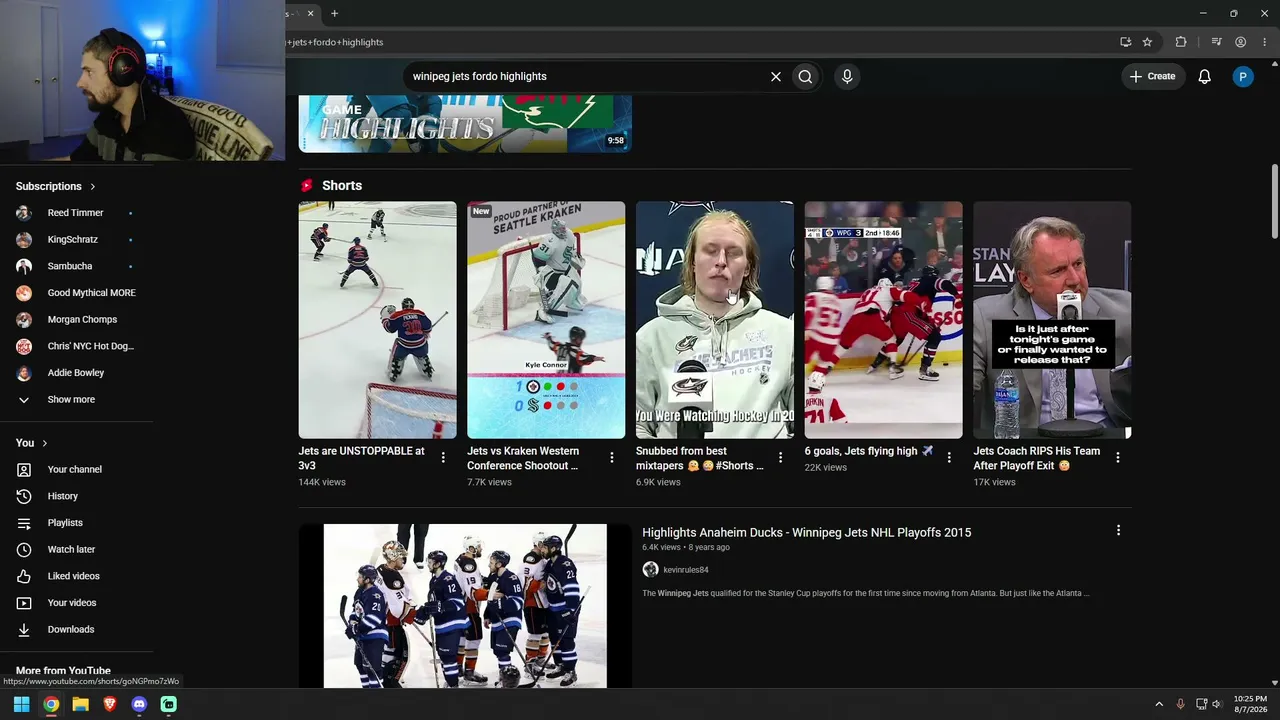
Task: Clear the search box with the X icon
Action: pyautogui.click(x=775, y=76)
